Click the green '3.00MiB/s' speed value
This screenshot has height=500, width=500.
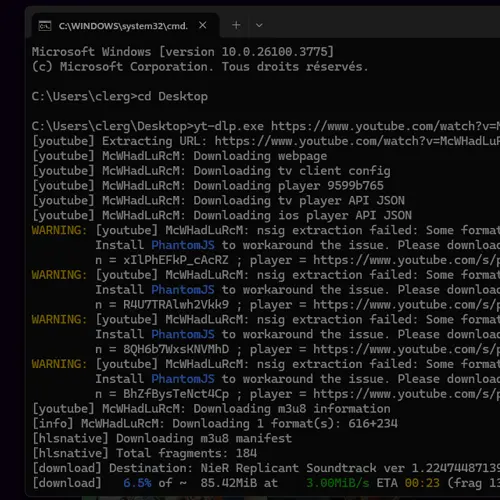[x=337, y=483]
